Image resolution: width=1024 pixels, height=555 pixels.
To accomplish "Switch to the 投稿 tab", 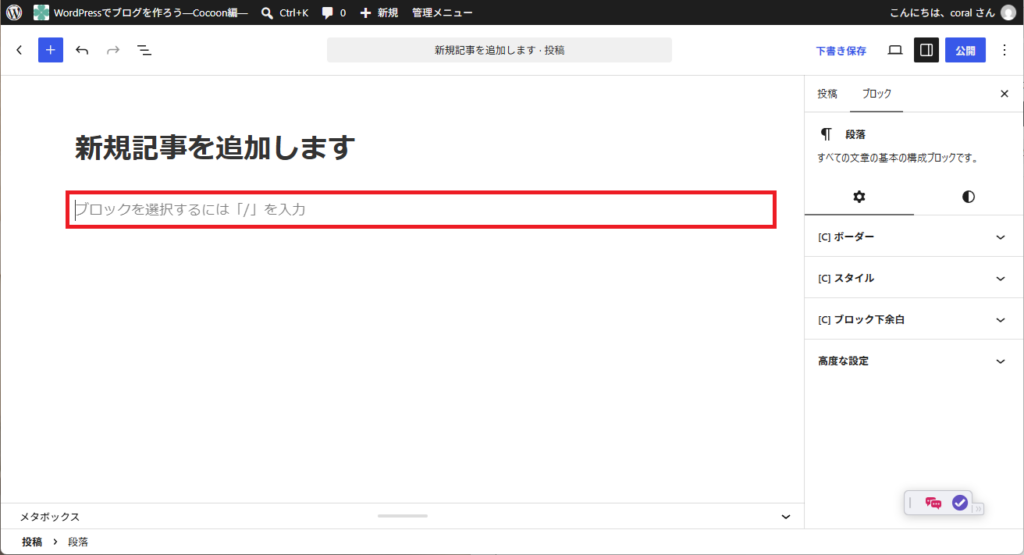I will (827, 94).
